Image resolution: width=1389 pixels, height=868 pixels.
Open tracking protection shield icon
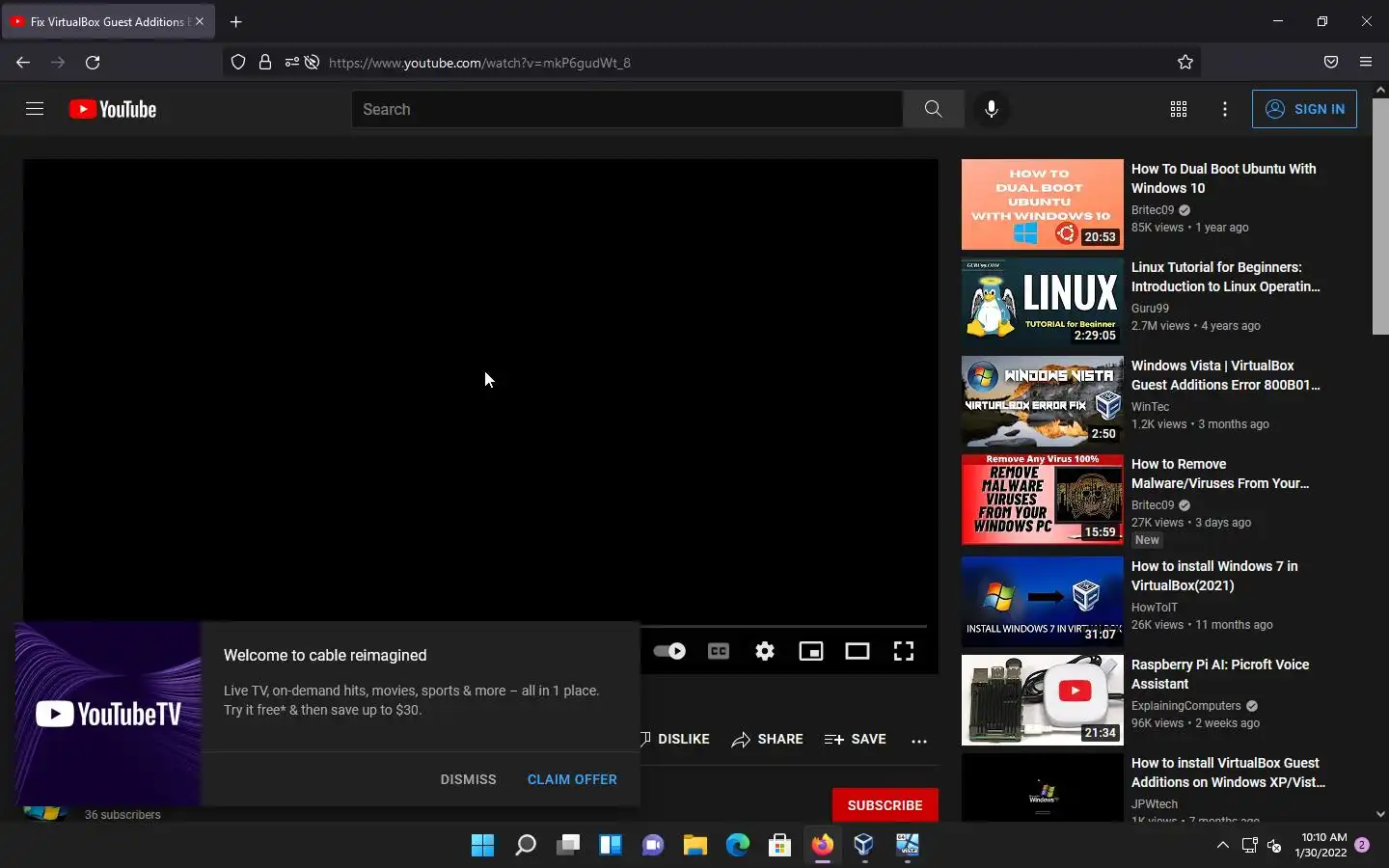point(238,63)
